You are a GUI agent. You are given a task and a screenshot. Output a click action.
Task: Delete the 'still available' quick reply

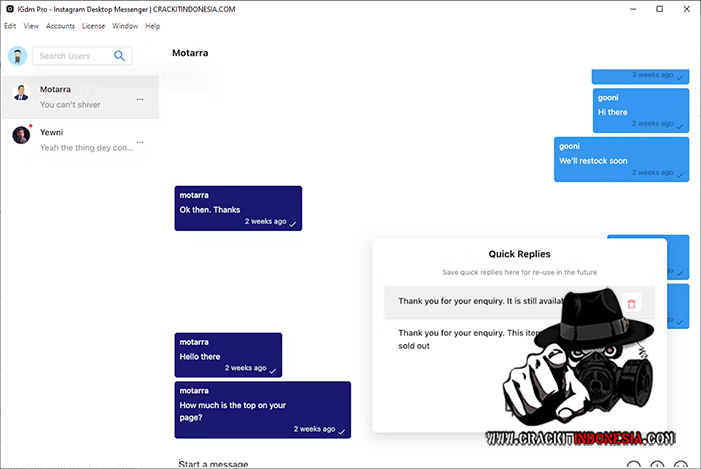click(631, 304)
